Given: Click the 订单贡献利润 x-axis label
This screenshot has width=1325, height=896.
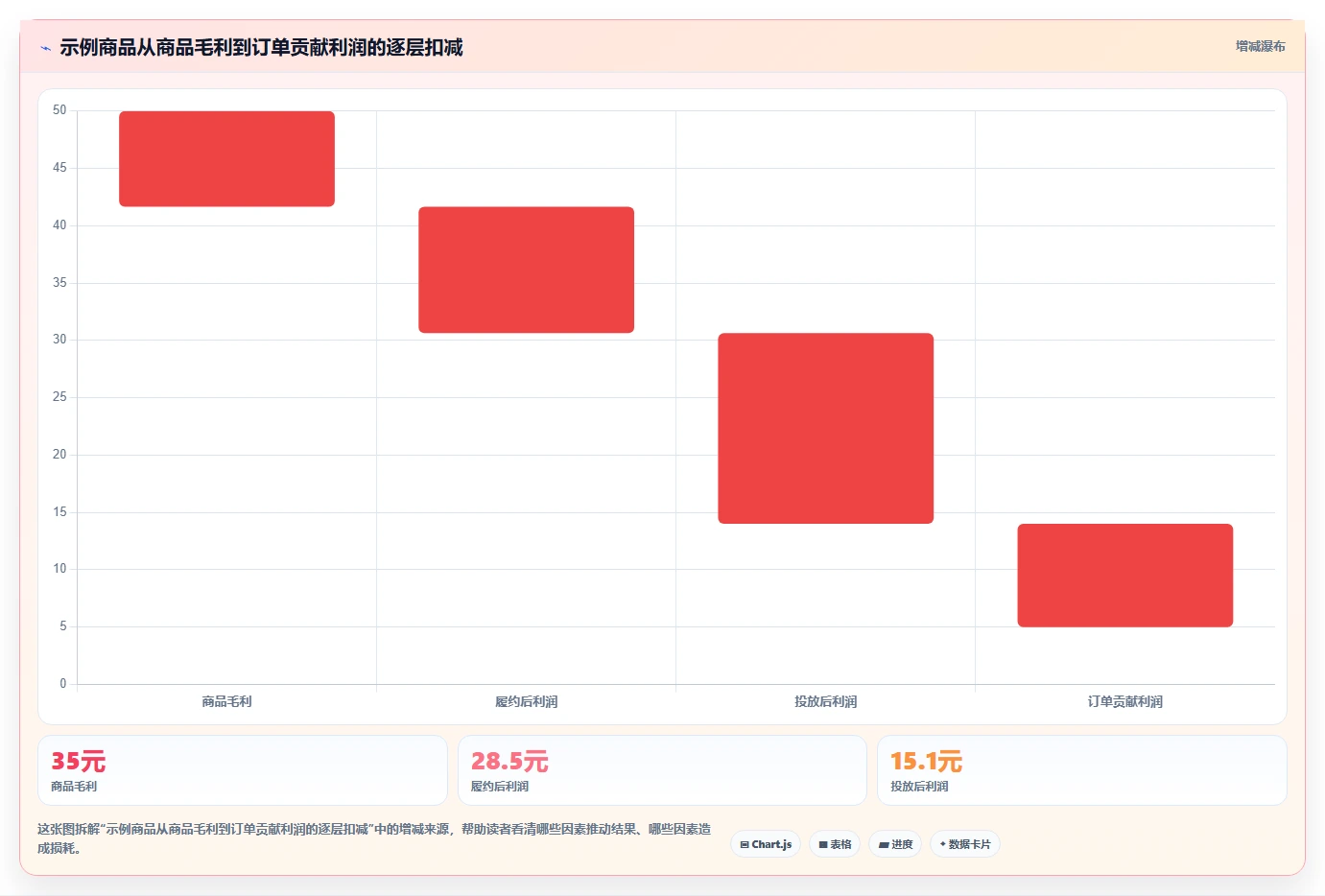Looking at the screenshot, I should 1124,701.
